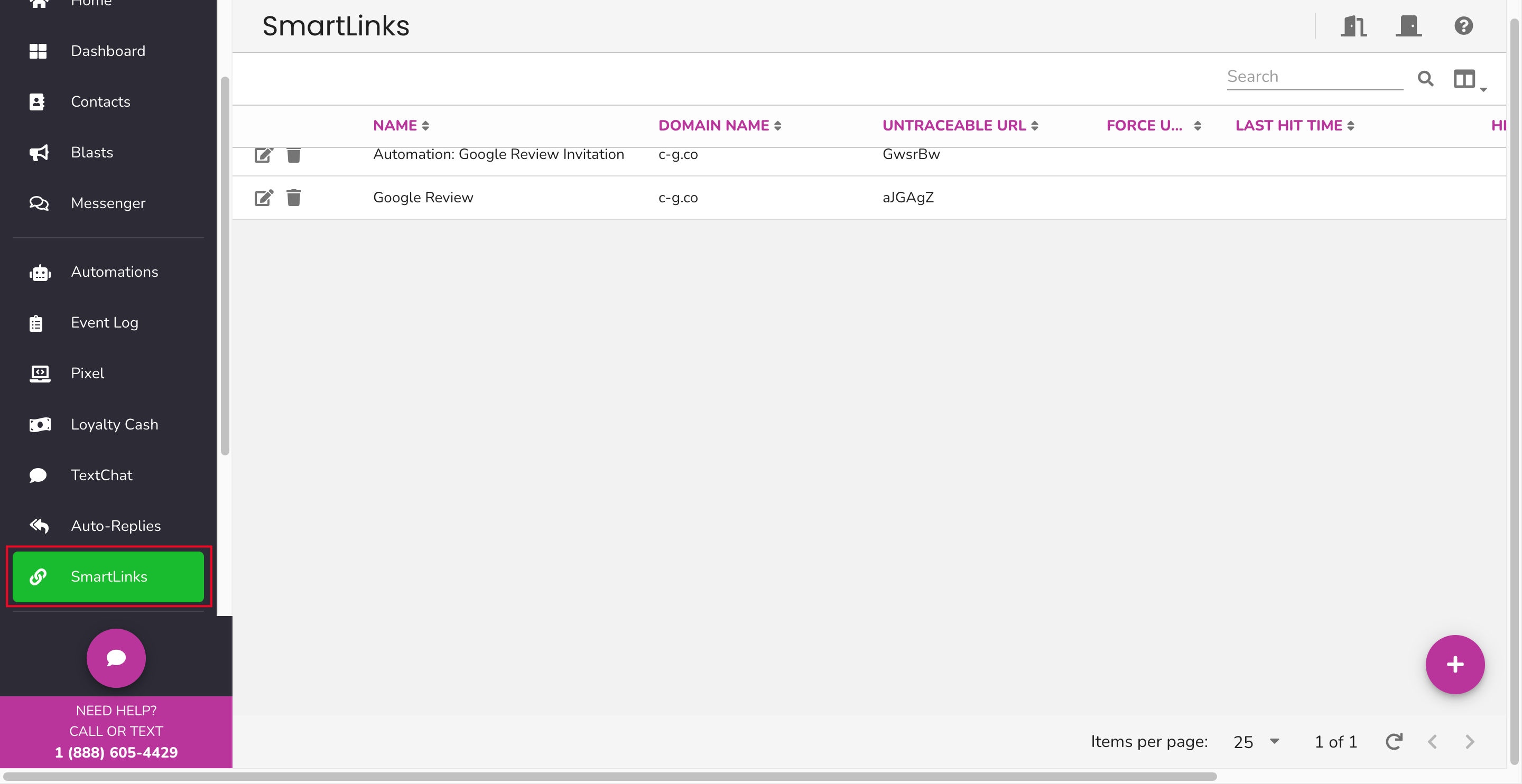Focus the Search input field

point(1315,77)
